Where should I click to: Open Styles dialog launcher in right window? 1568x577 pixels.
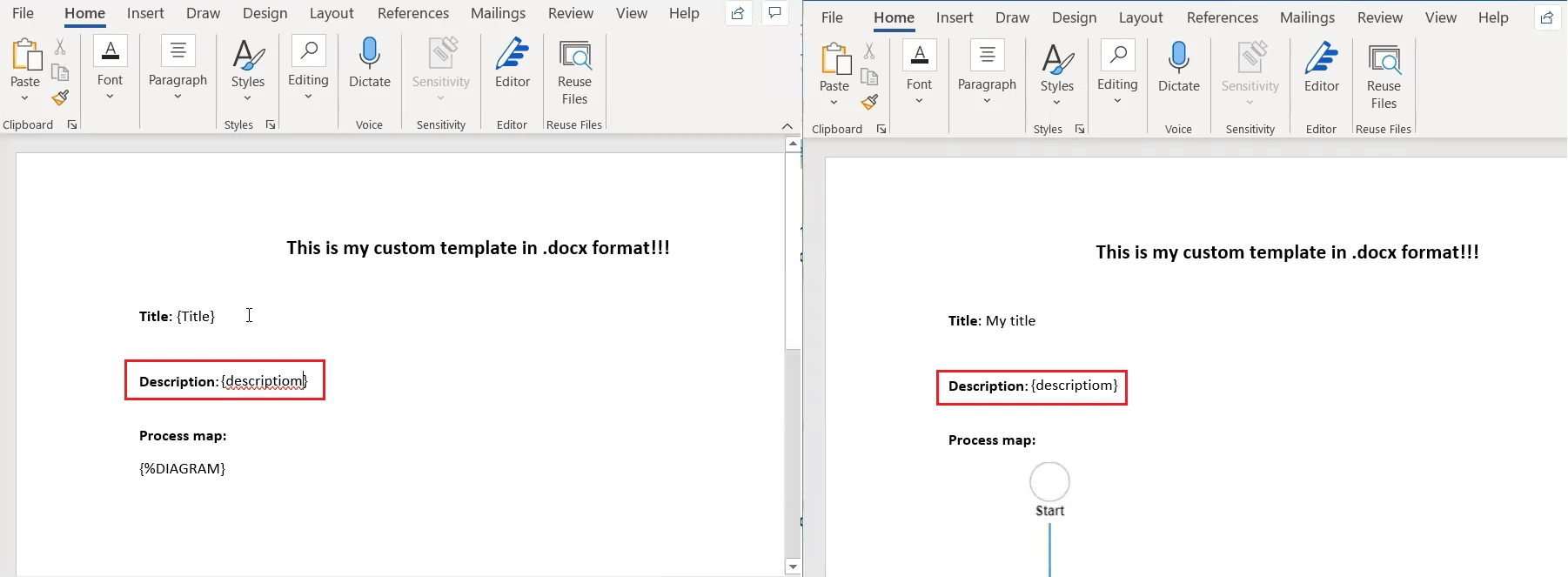(x=1080, y=129)
